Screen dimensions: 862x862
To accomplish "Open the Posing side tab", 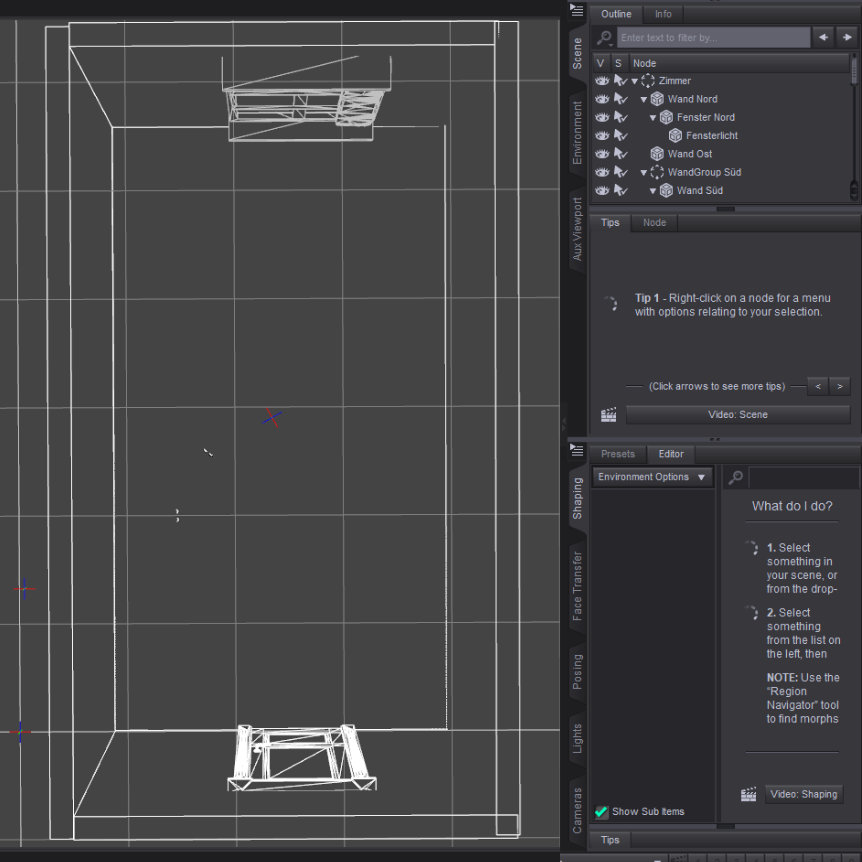I will point(577,672).
